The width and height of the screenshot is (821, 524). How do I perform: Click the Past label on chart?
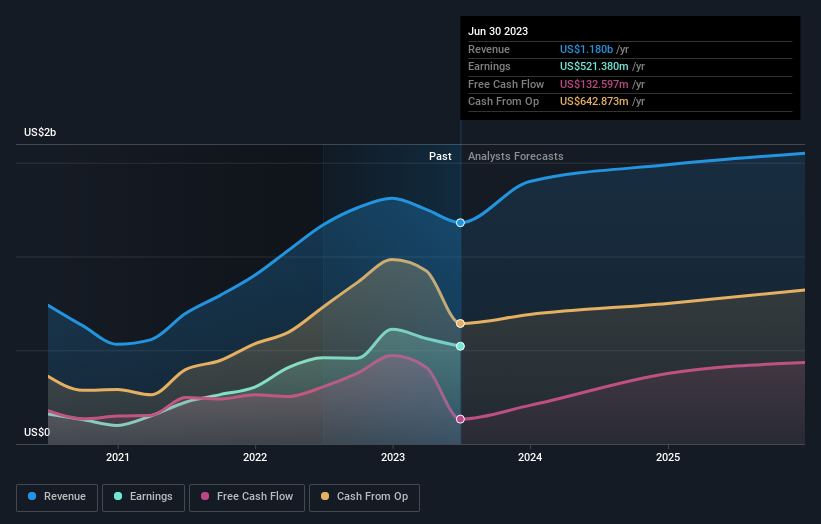pos(440,157)
